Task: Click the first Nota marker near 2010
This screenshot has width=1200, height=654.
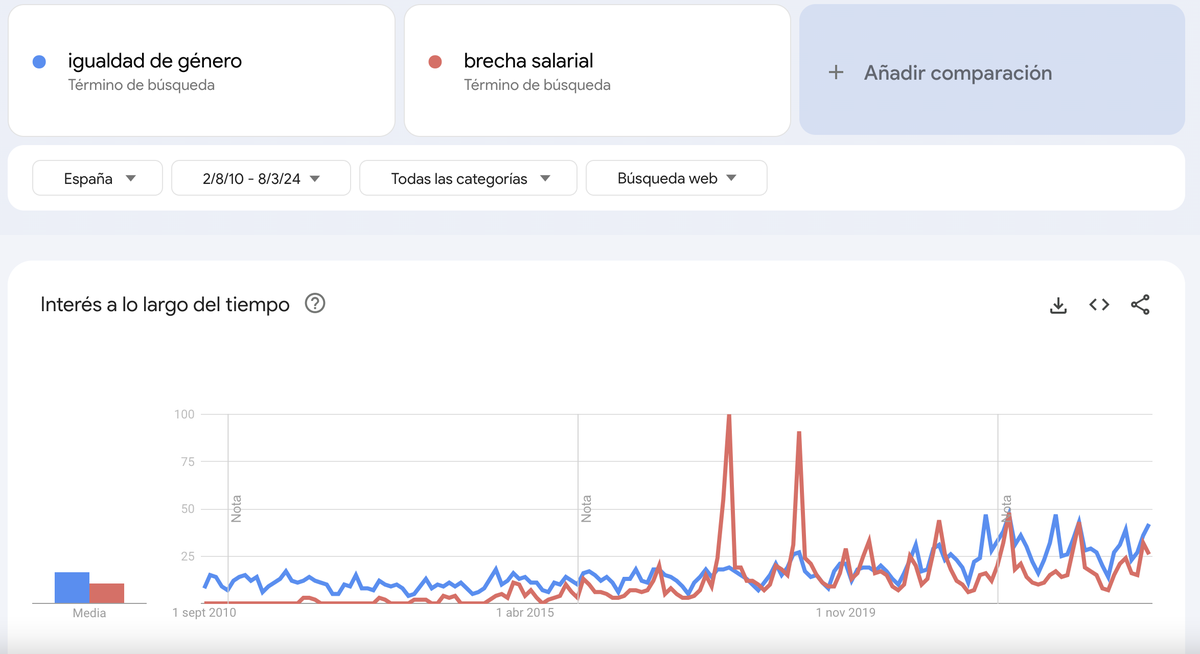Action: [x=237, y=508]
